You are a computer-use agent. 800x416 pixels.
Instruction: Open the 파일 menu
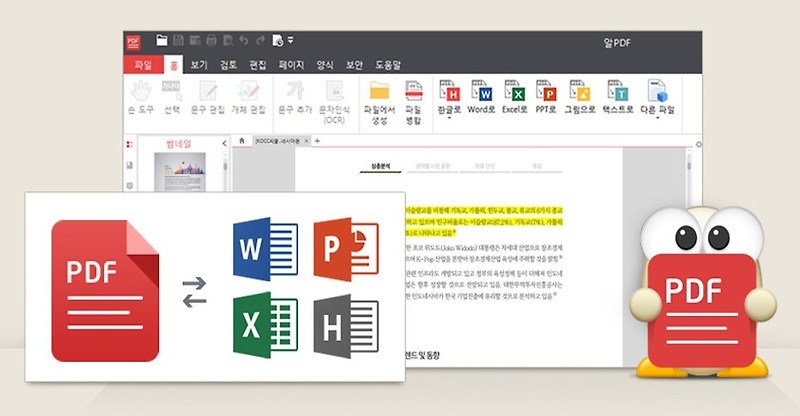point(143,65)
